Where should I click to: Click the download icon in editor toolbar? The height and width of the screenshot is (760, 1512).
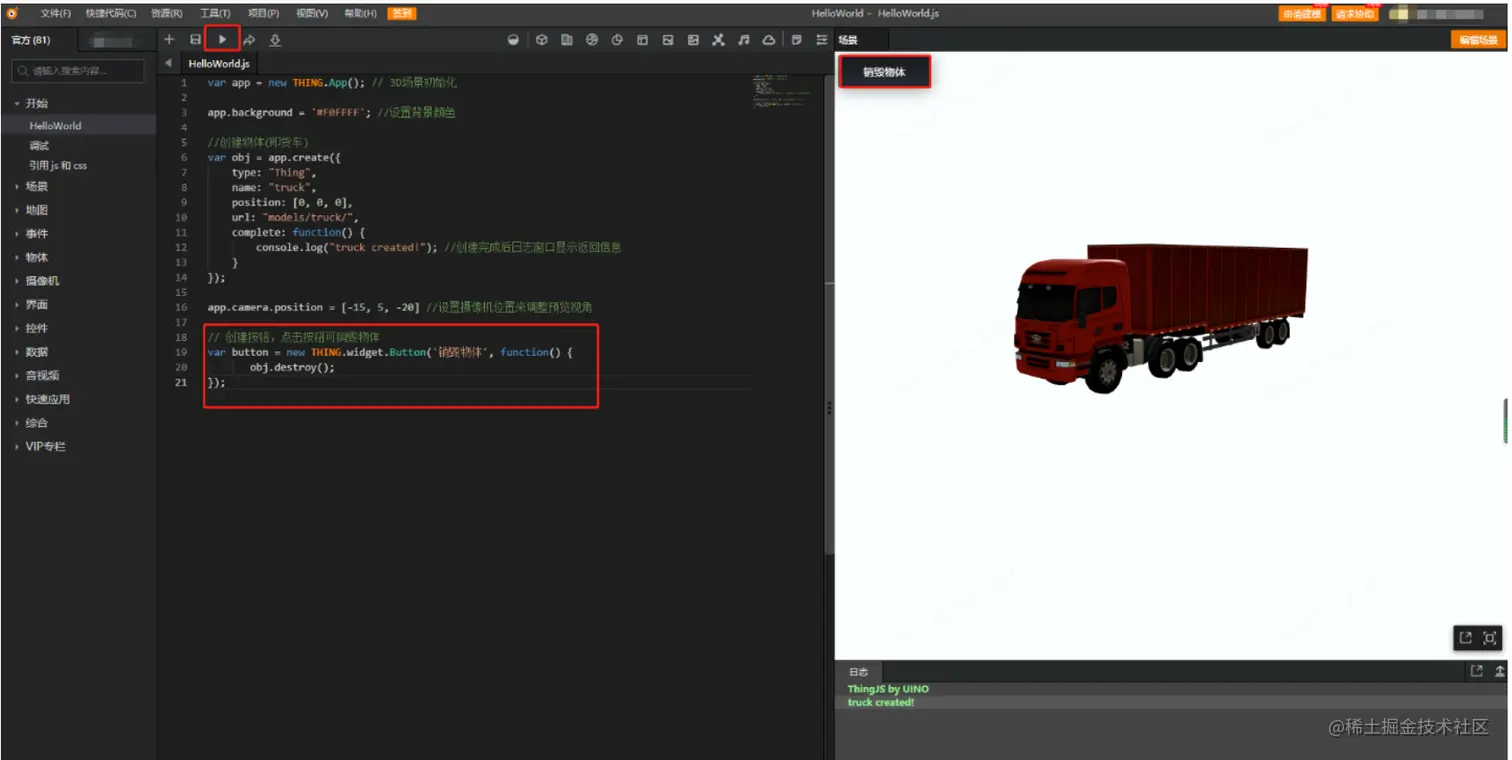click(x=275, y=40)
